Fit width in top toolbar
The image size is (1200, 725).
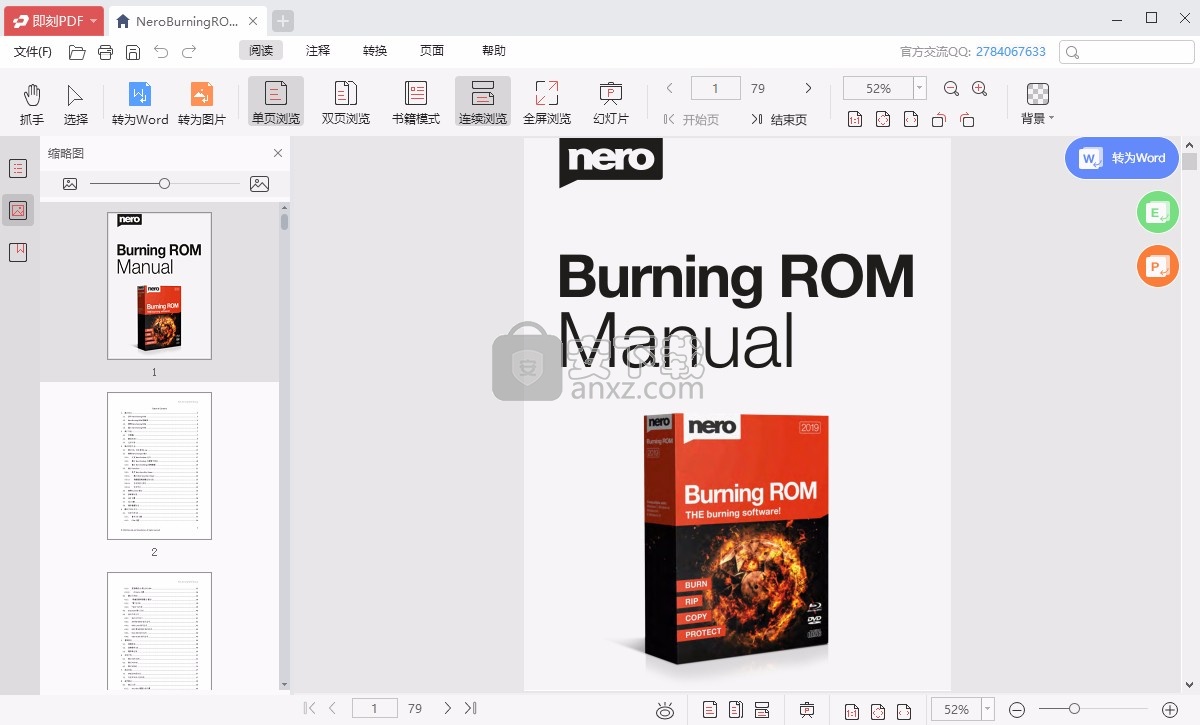click(x=911, y=120)
